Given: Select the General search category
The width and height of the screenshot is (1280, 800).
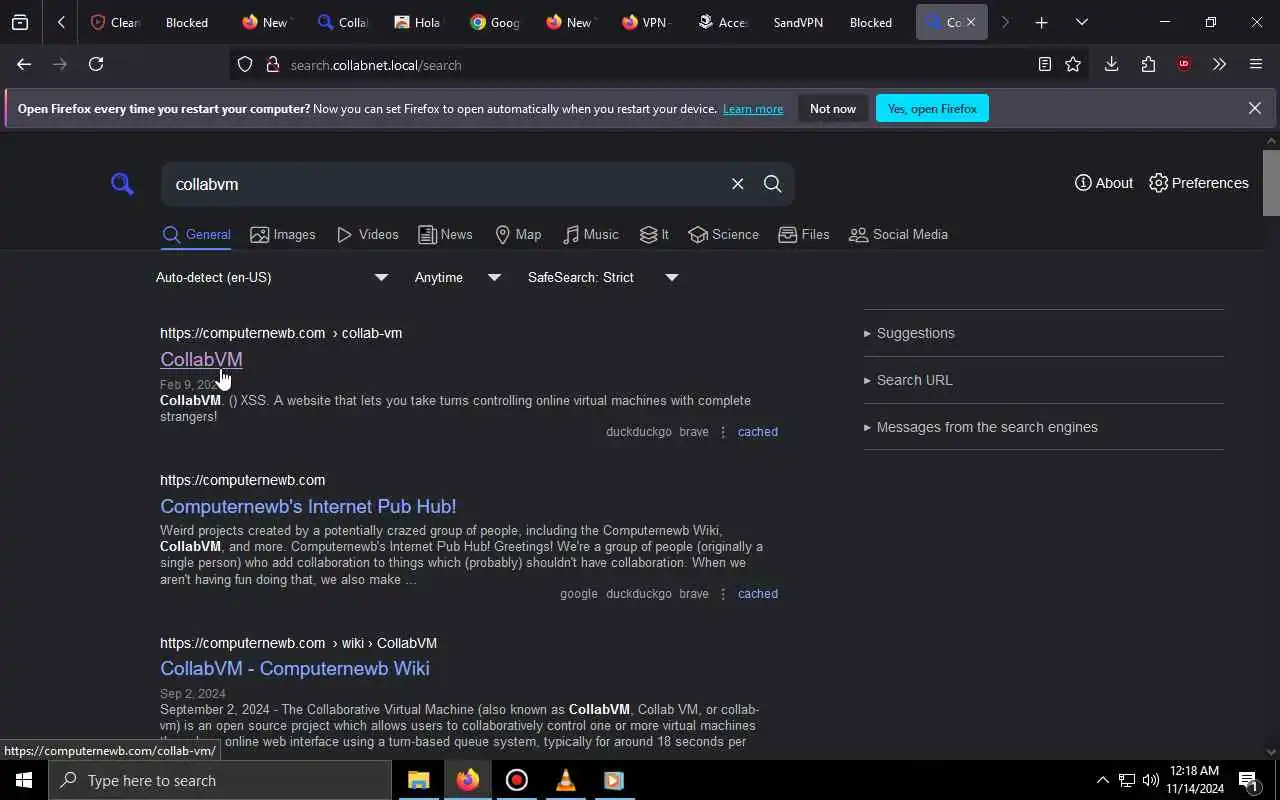Looking at the screenshot, I should (196, 234).
